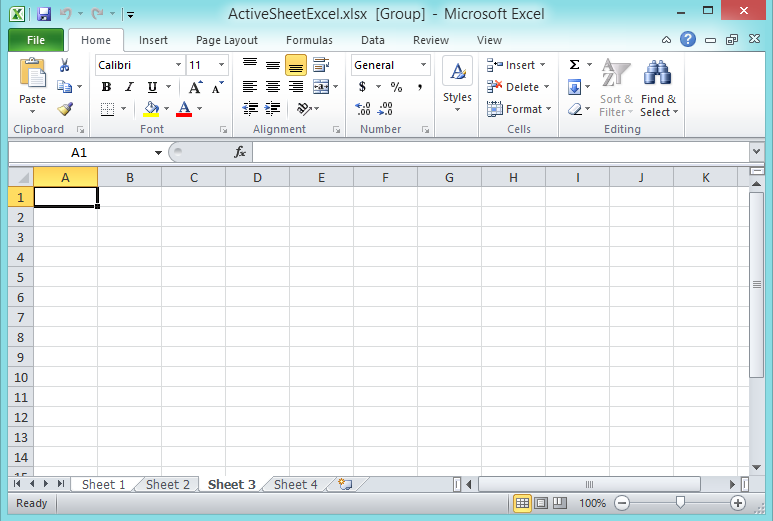Open Excel Help question mark
Viewport: 773px width, 521px height.
[x=688, y=39]
